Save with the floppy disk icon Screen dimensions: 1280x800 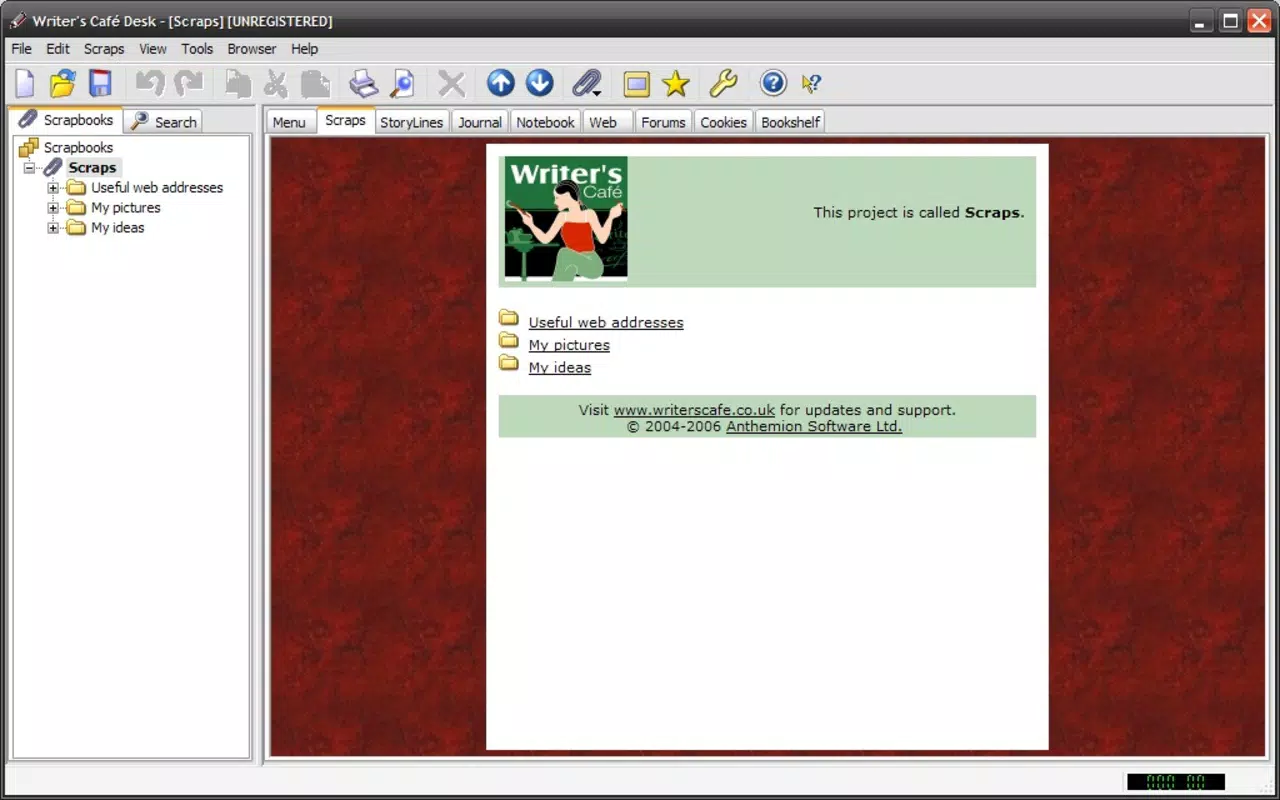coord(100,83)
